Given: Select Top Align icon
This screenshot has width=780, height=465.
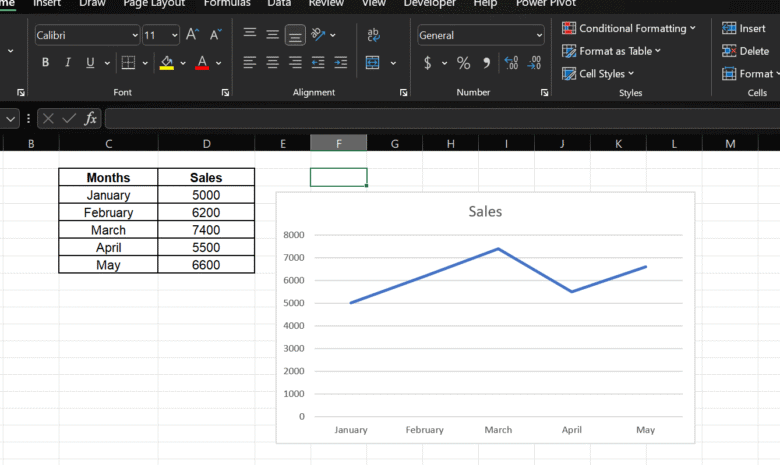Looking at the screenshot, I should [x=250, y=34].
